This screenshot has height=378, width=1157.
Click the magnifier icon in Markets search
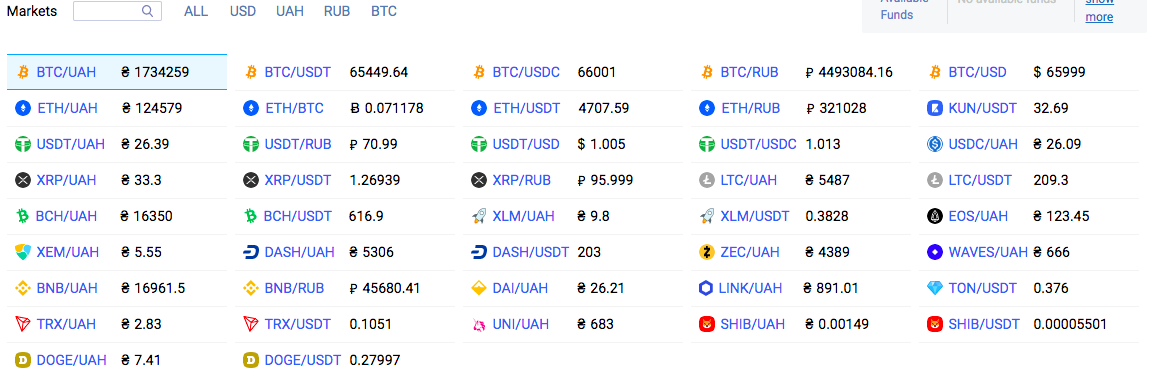(148, 10)
